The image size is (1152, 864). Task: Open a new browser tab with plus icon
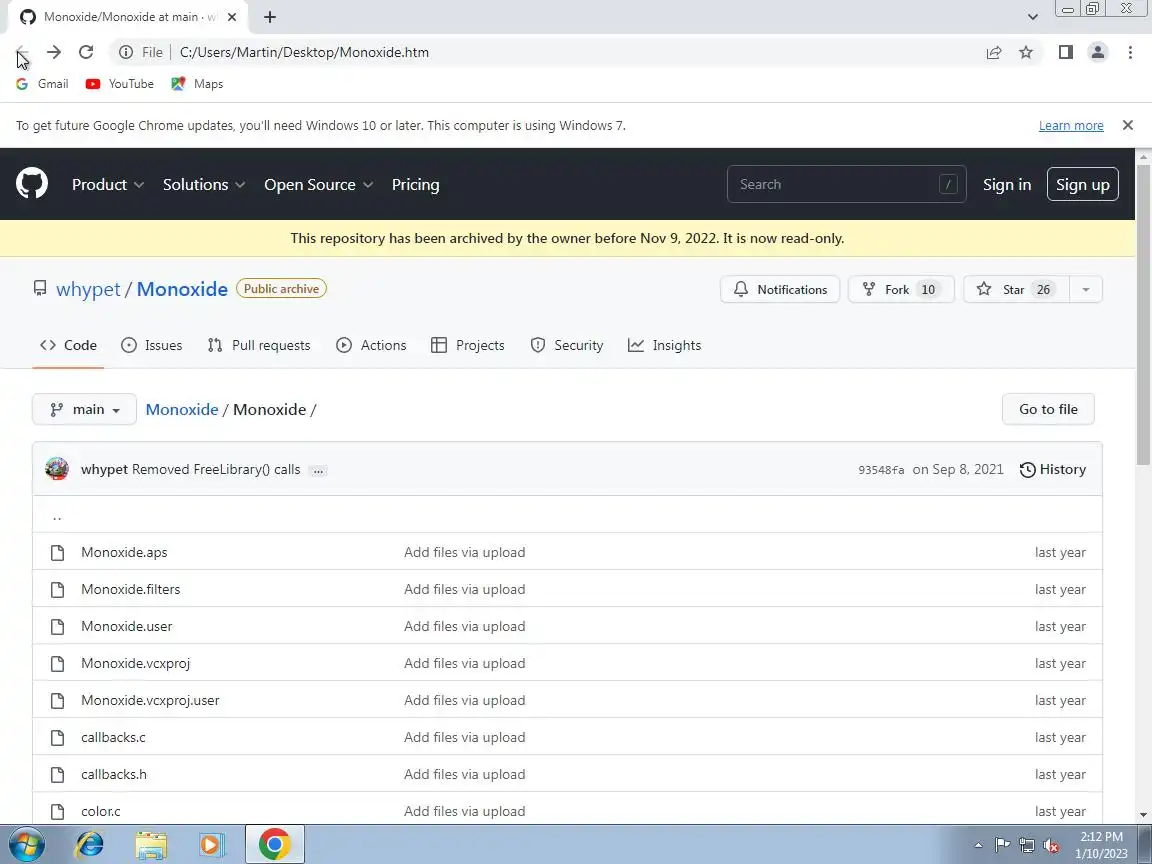(x=270, y=17)
